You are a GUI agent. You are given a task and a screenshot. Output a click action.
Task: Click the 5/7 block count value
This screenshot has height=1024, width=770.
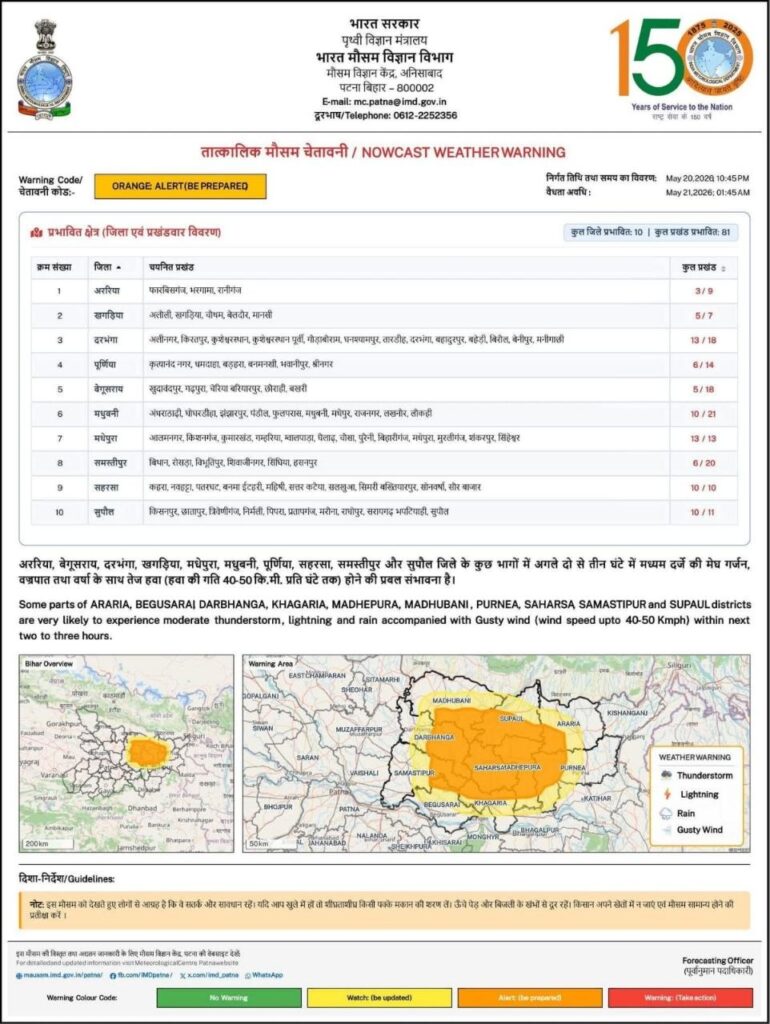coord(703,316)
